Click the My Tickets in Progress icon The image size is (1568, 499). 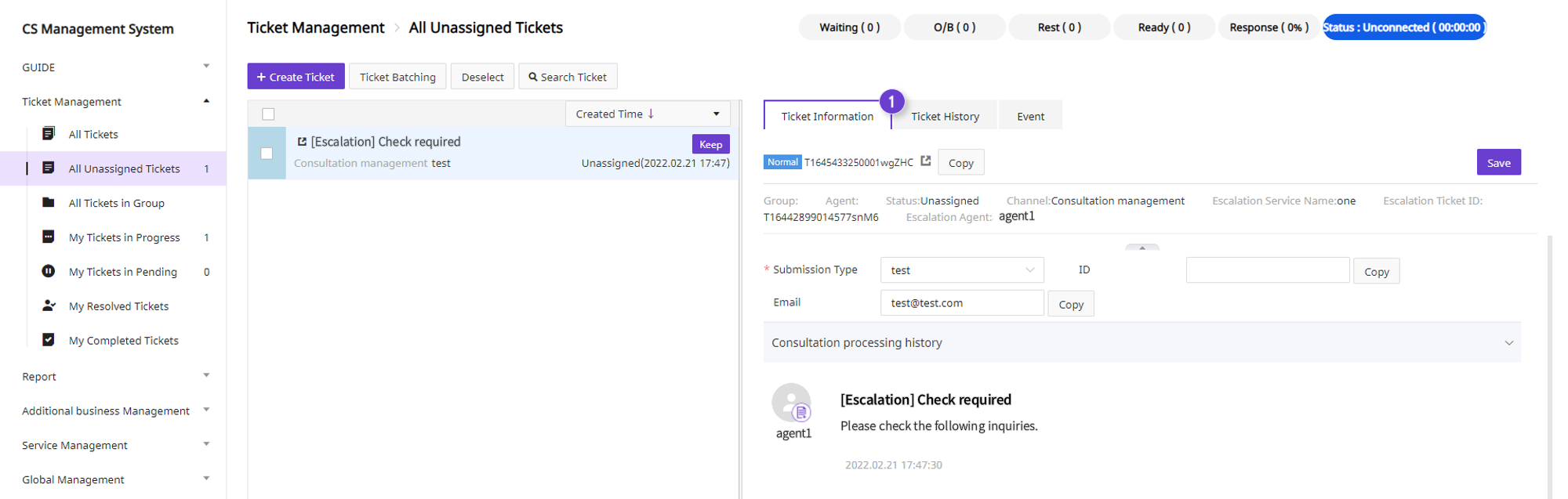48,237
